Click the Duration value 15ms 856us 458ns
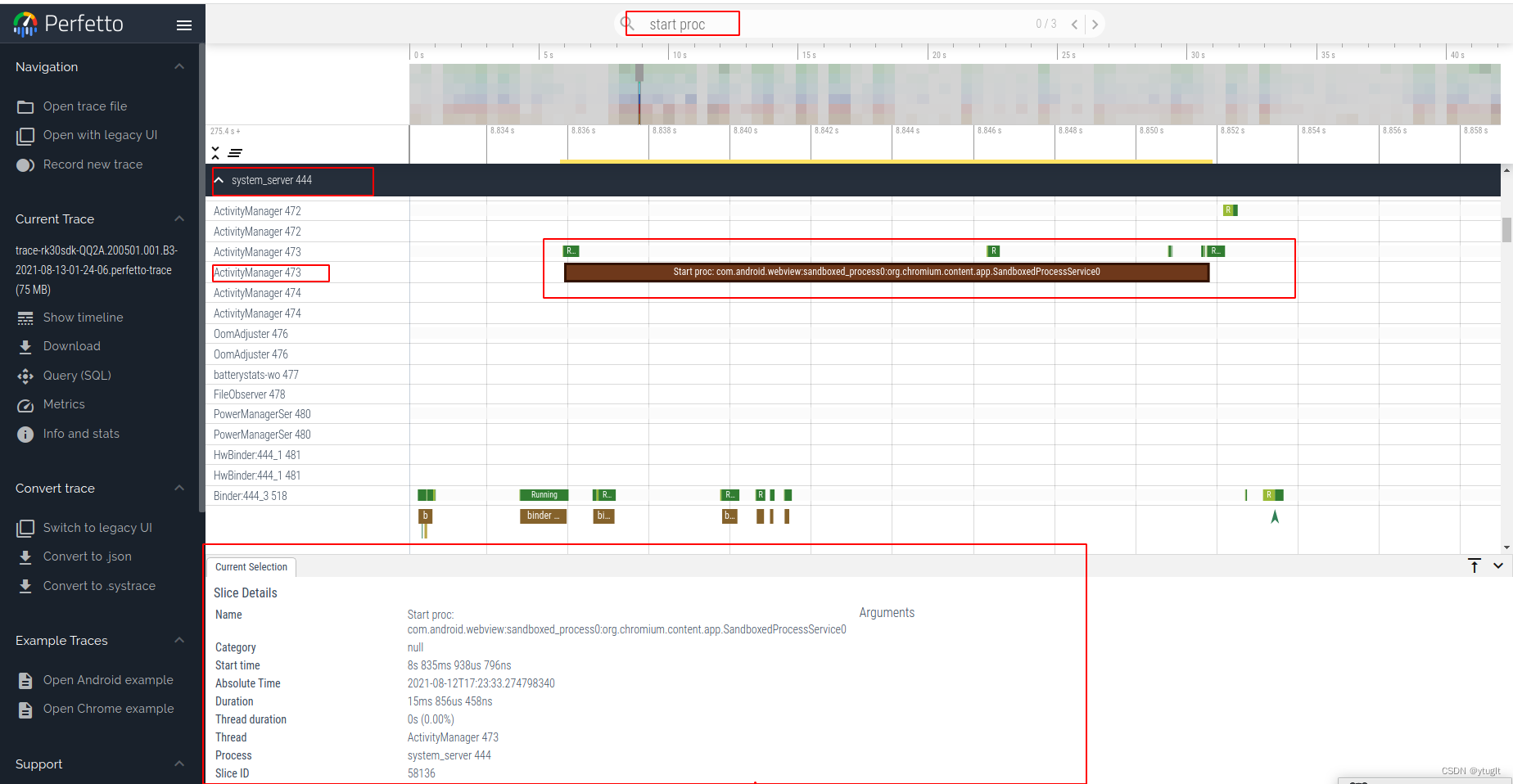This screenshot has height=784, width=1513. click(449, 701)
